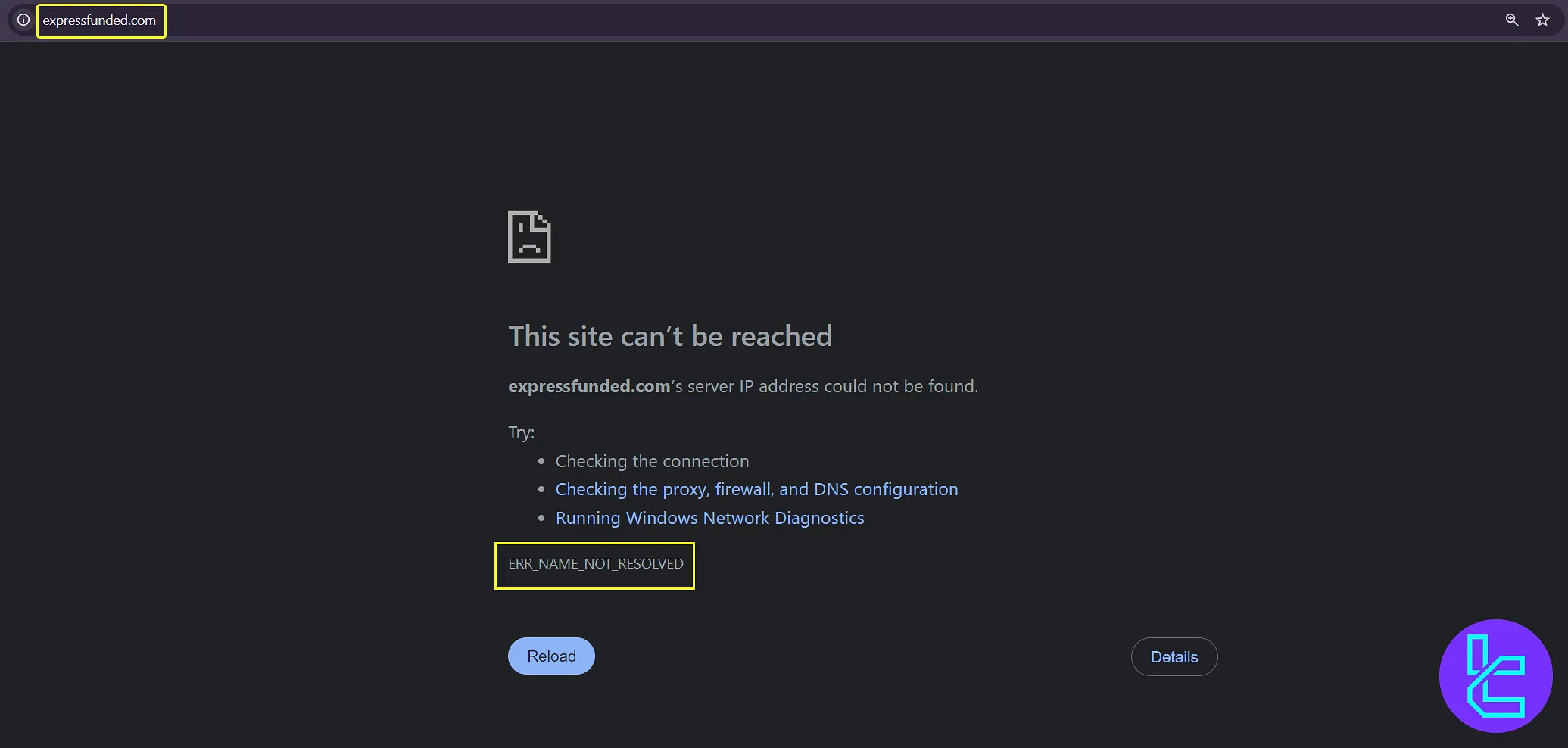
Task: Open the purple logo widget in the corner
Action: click(1494, 676)
